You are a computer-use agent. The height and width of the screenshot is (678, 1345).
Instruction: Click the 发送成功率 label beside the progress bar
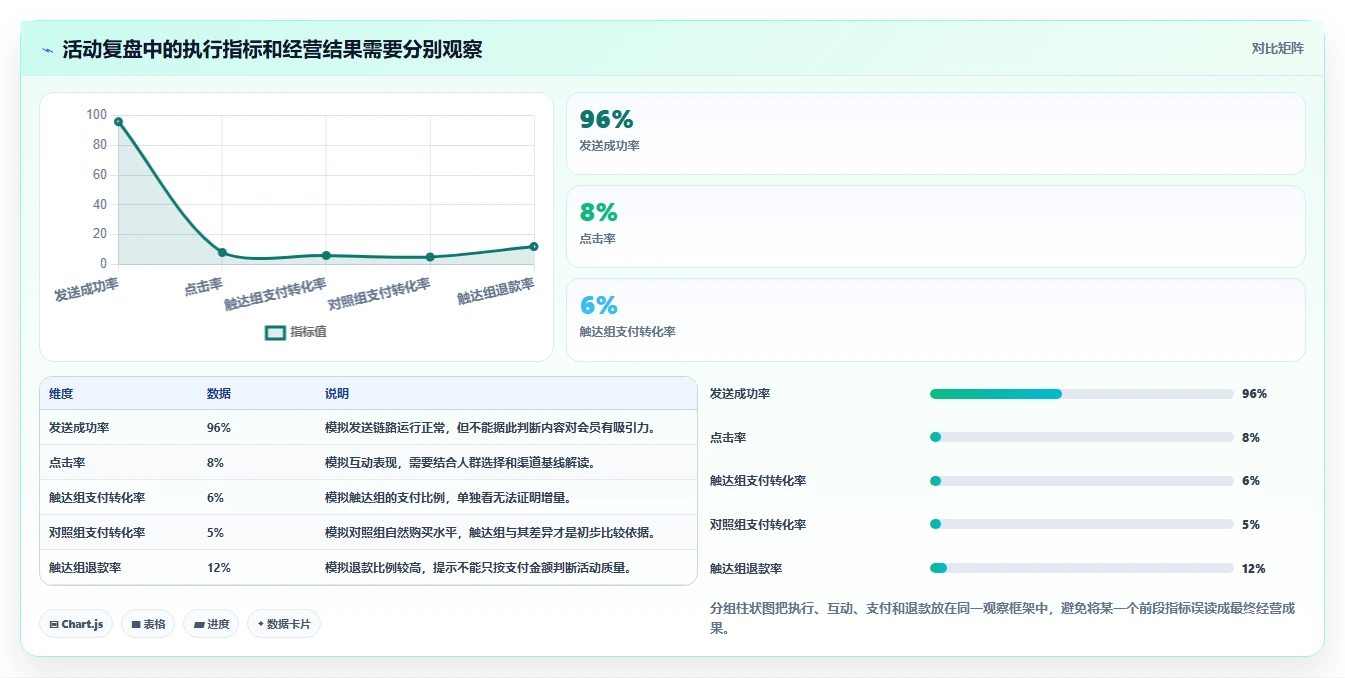pos(740,394)
